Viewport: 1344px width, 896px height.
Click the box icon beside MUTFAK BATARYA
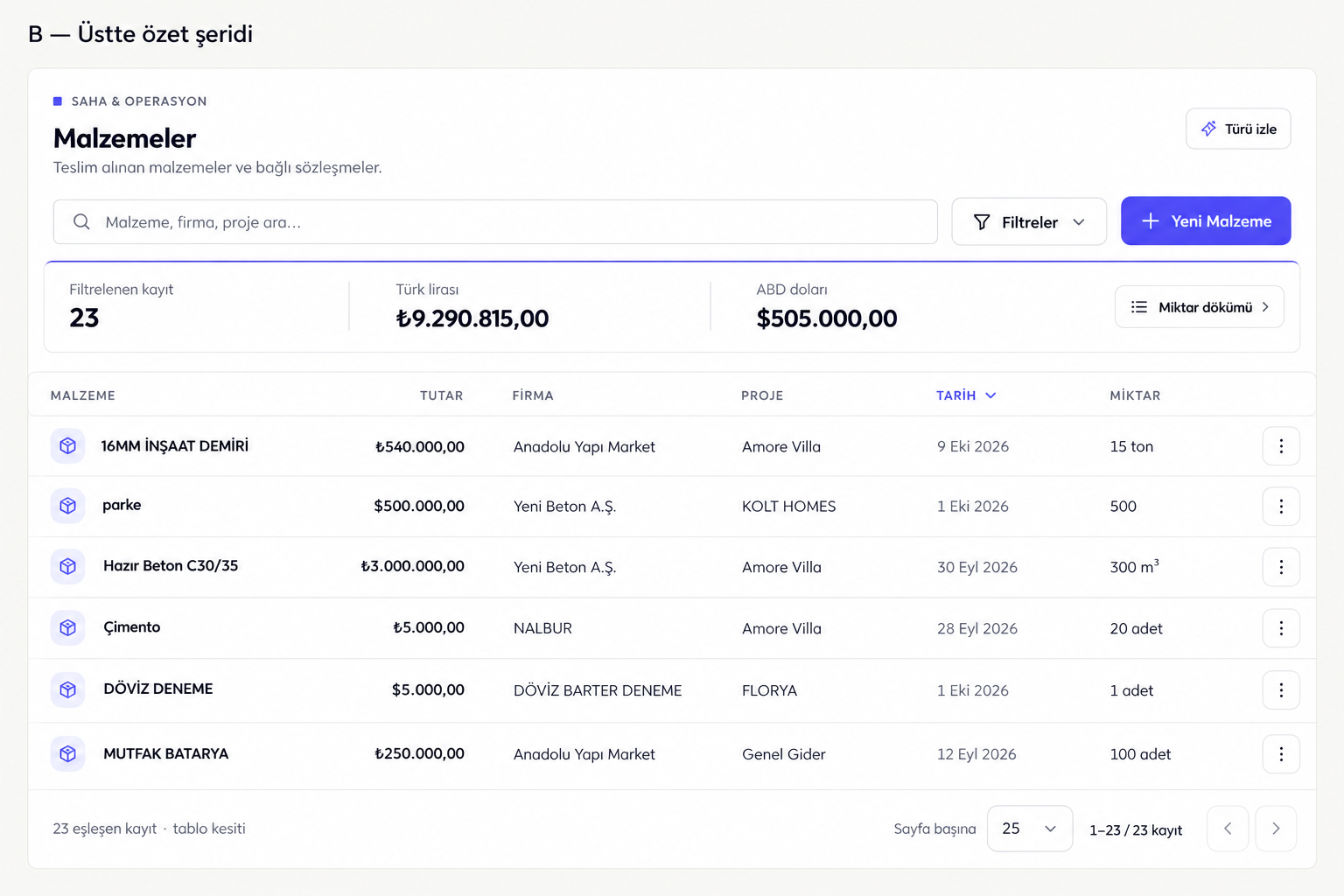click(67, 753)
